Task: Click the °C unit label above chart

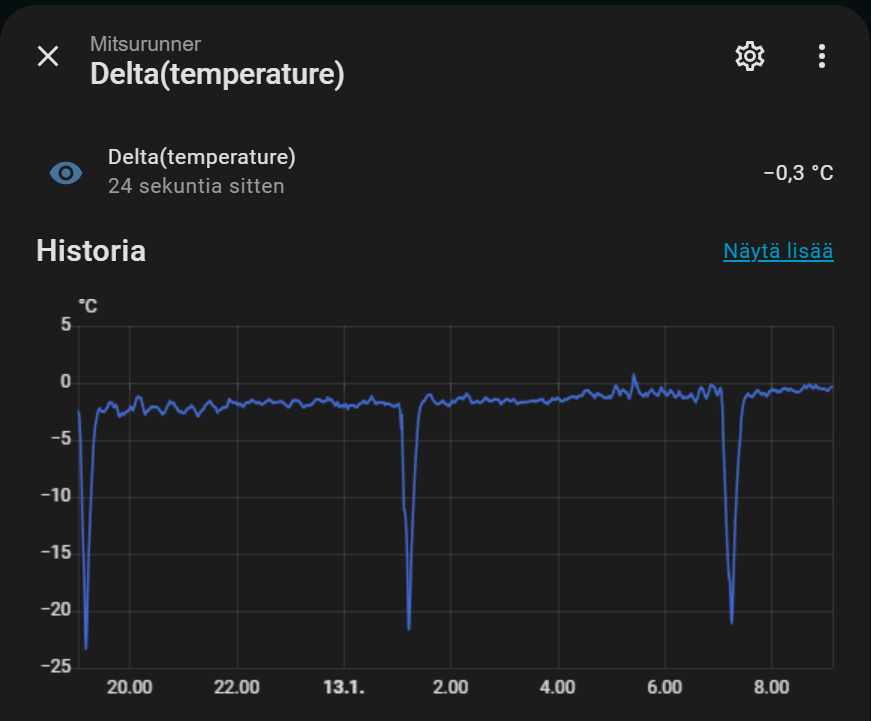Action: tap(88, 306)
